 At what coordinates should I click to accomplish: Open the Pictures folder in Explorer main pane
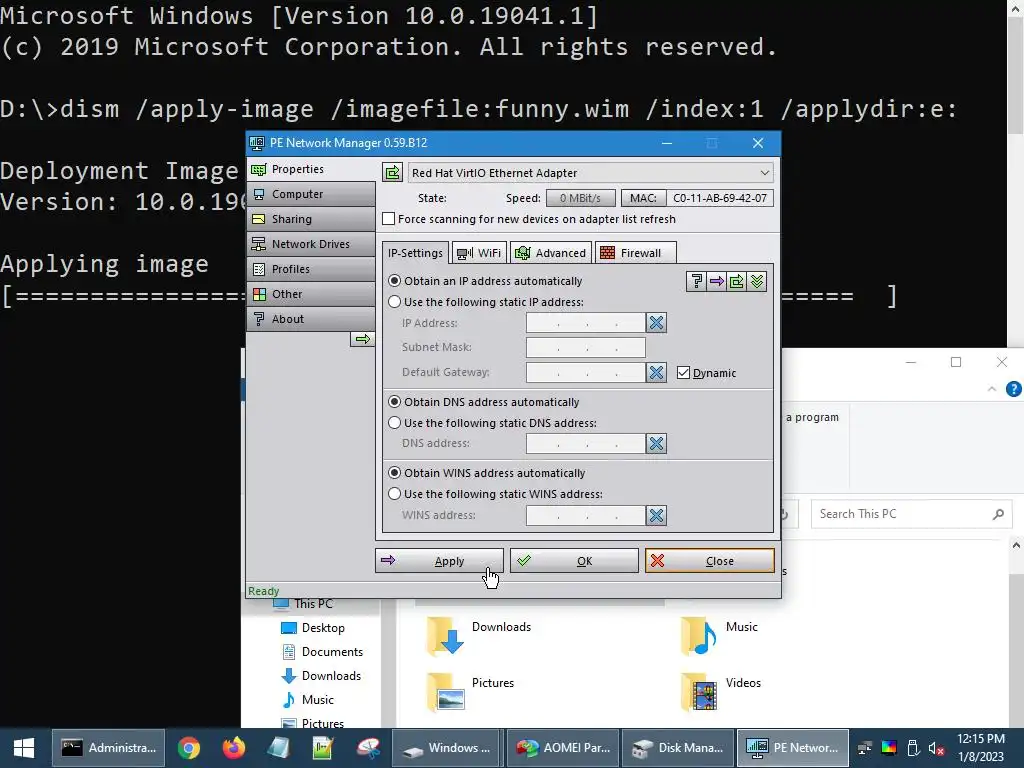coord(470,692)
